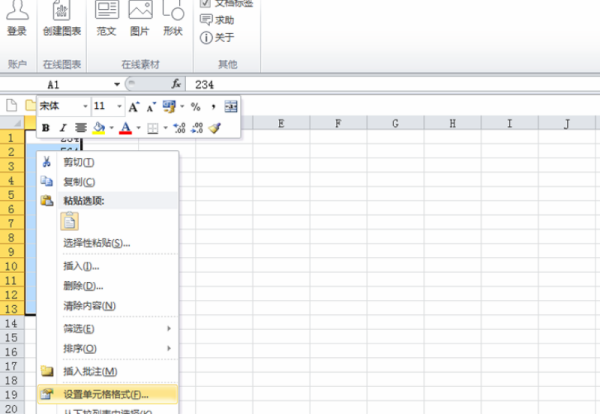Open the borders dropdown arrow

click(165, 128)
